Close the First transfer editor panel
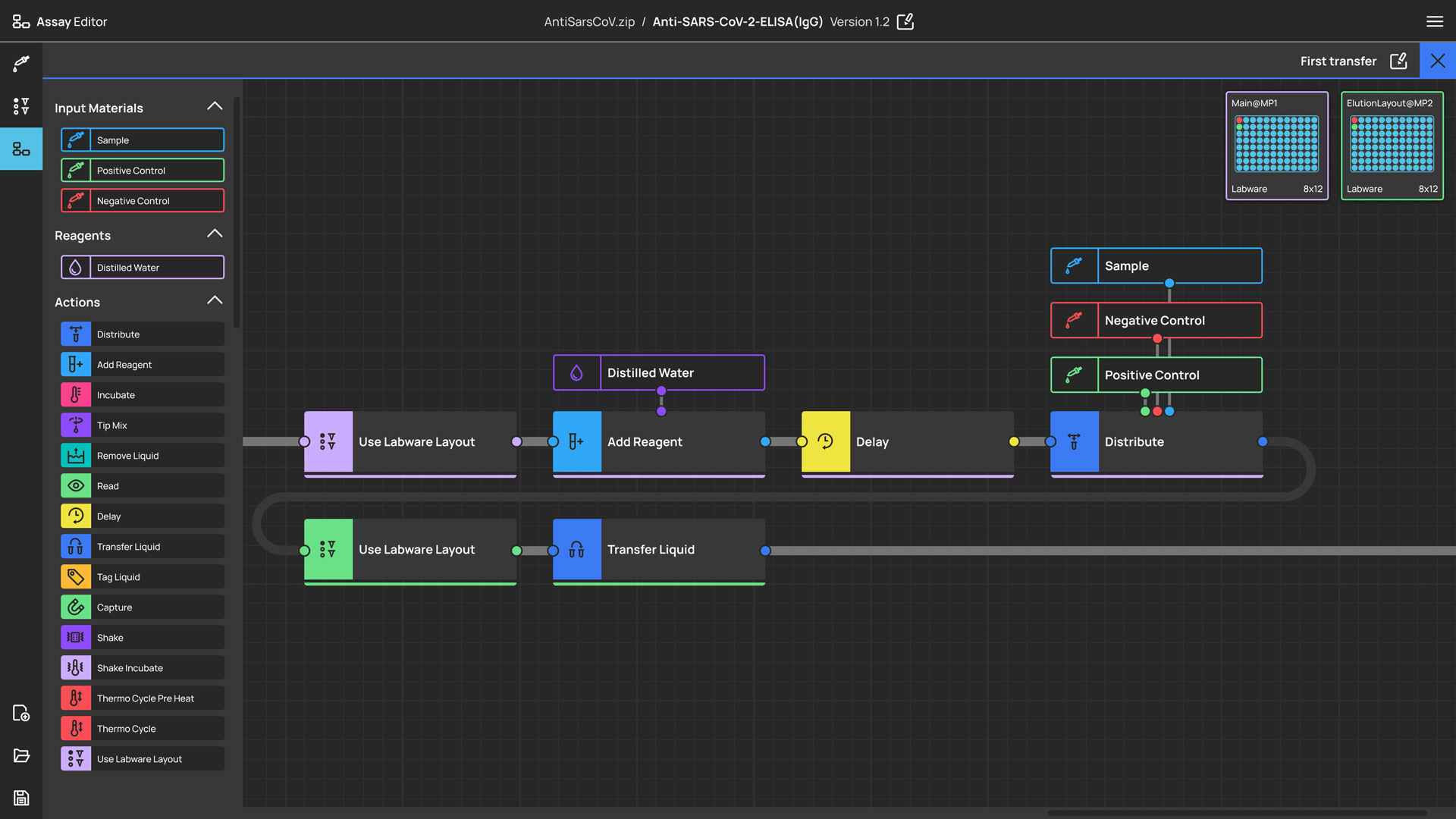The width and height of the screenshot is (1456, 819). coord(1438,61)
